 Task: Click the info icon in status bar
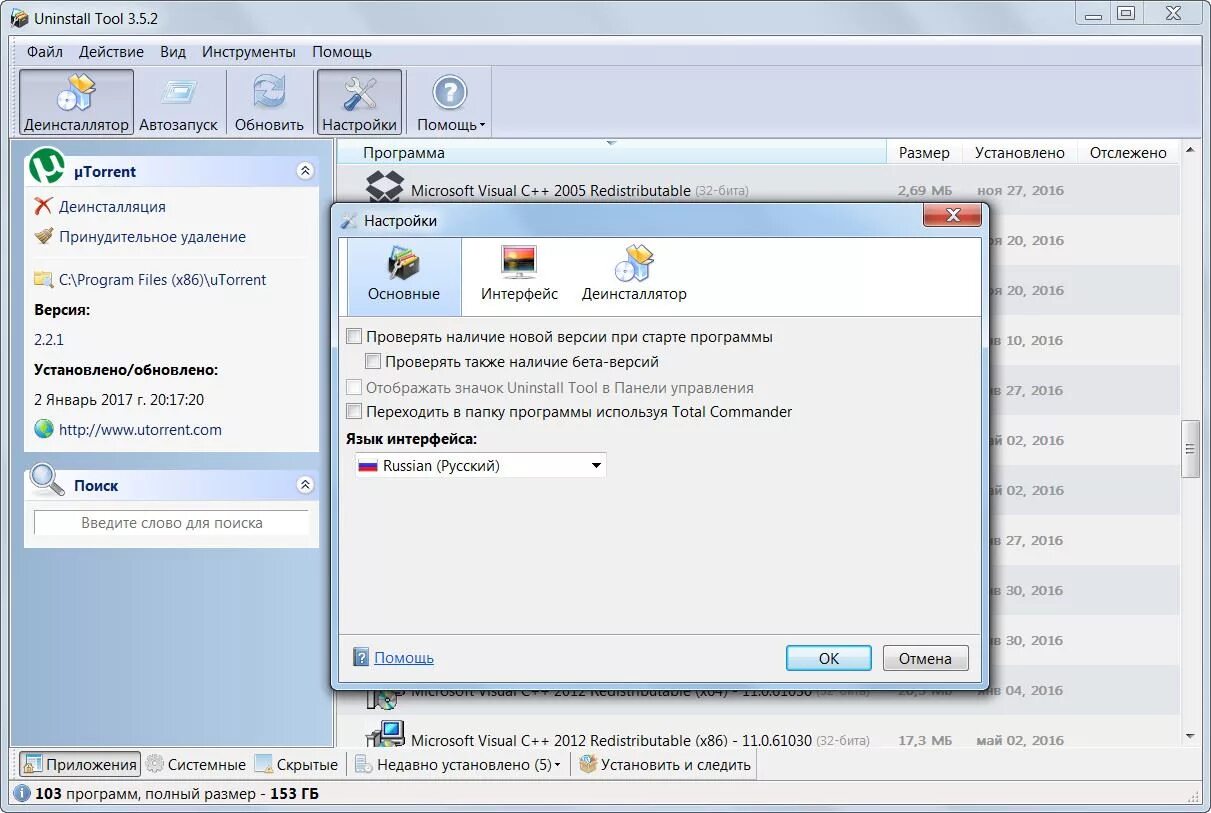click(x=22, y=794)
